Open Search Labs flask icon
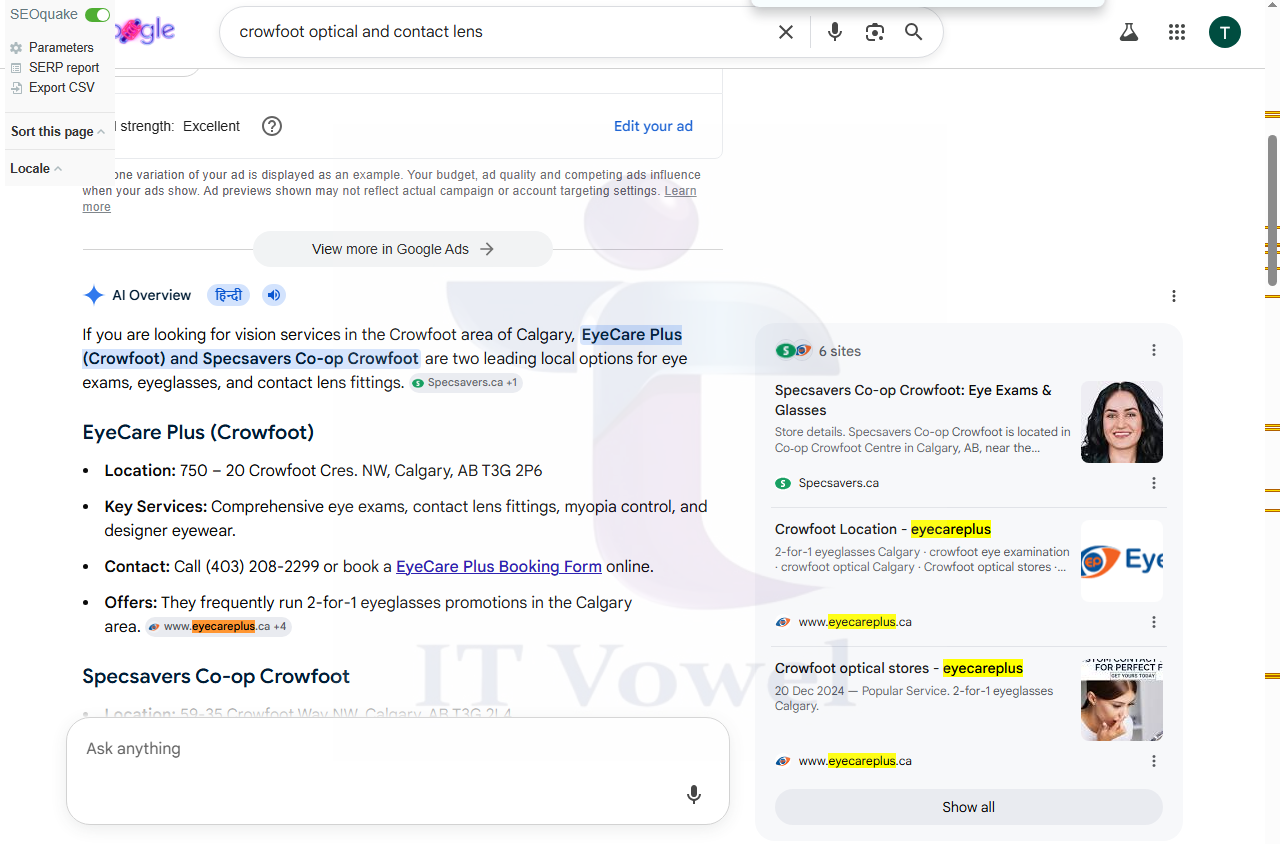This screenshot has height=844, width=1280. [1129, 32]
